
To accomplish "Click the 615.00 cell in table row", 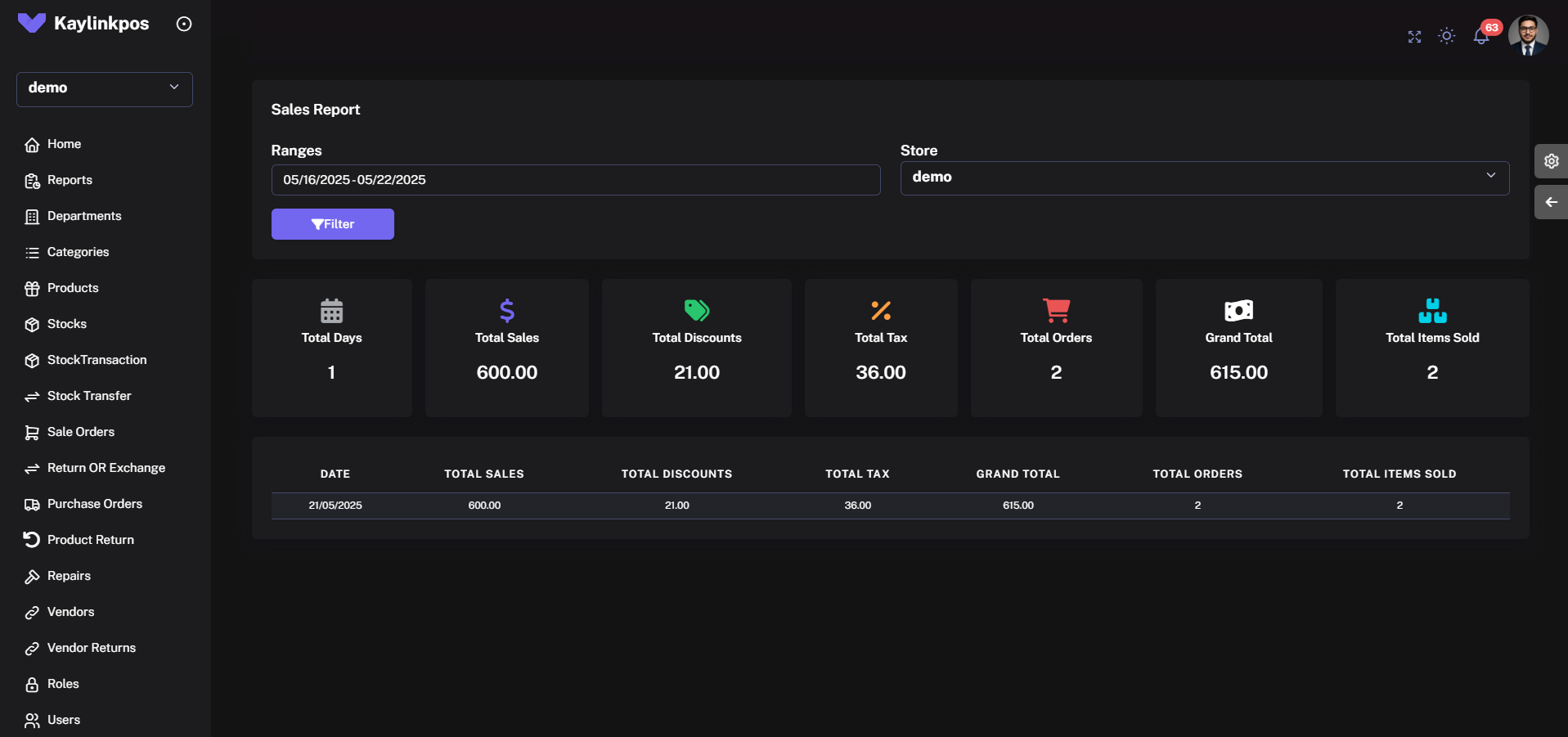I will 1018,506.
